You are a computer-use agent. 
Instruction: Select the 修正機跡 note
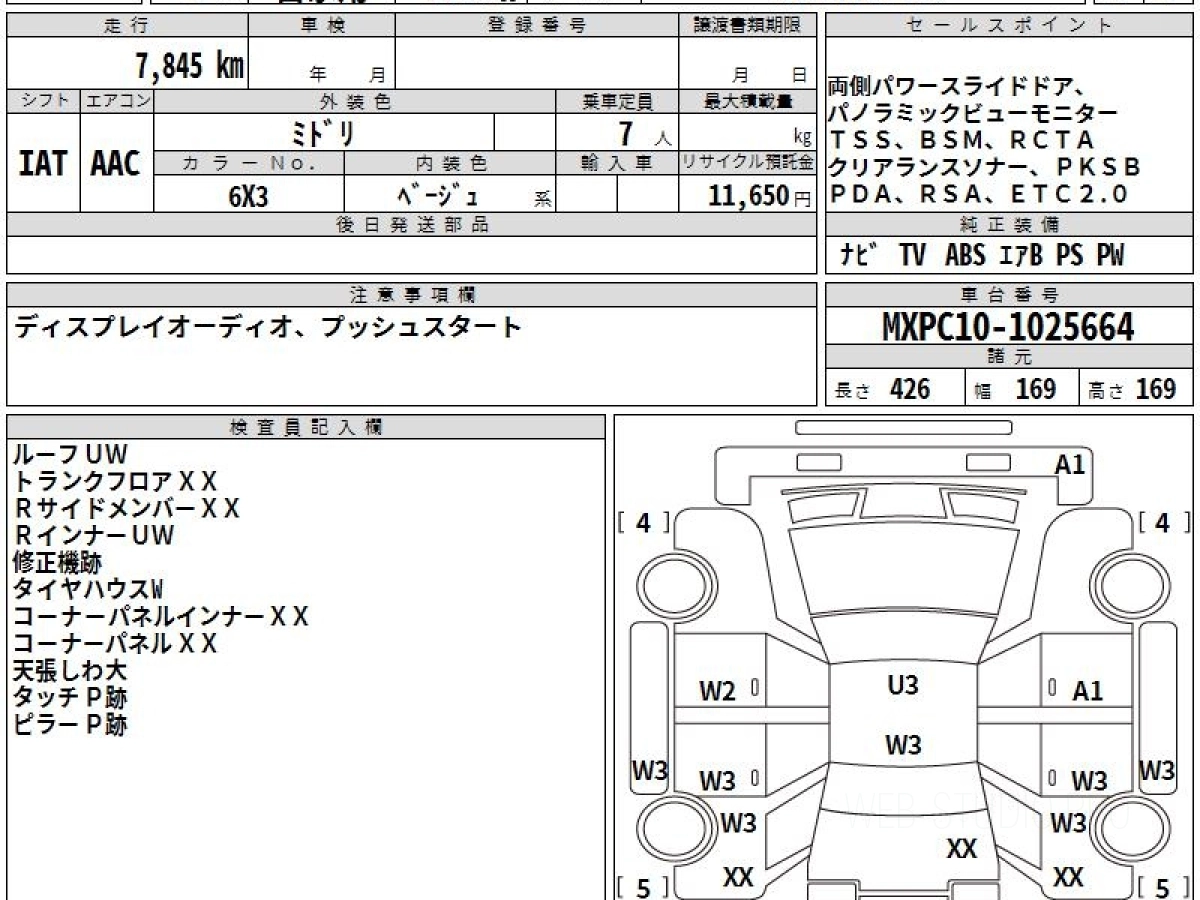[x=56, y=562]
